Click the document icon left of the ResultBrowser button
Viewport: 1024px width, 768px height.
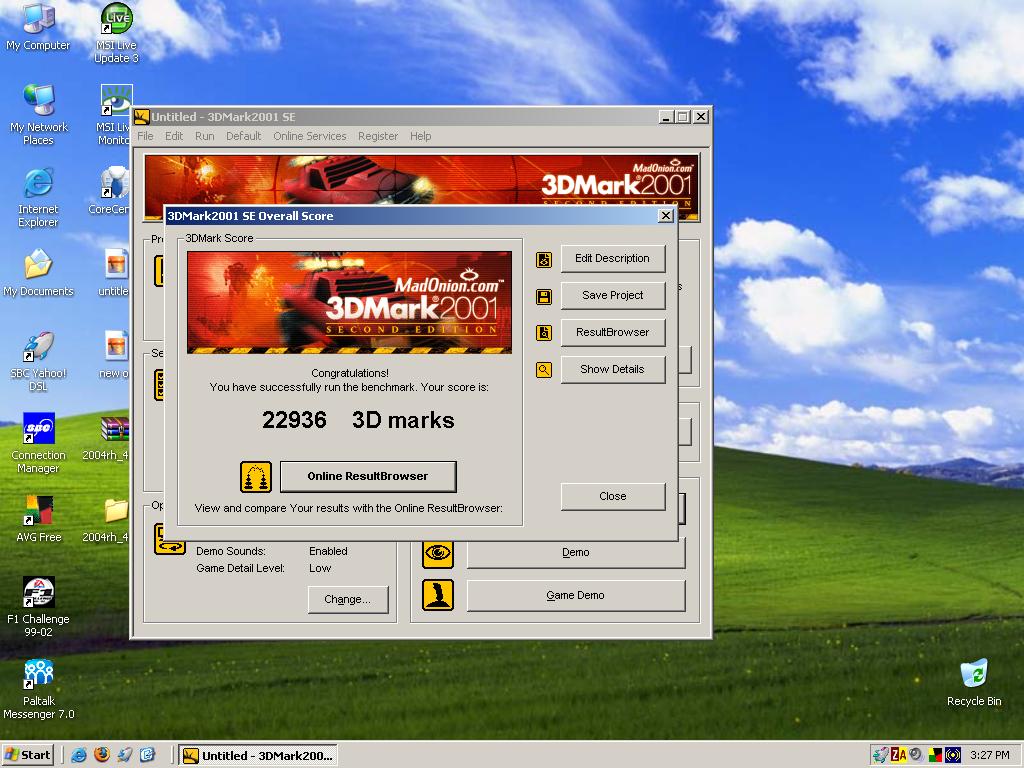544,333
